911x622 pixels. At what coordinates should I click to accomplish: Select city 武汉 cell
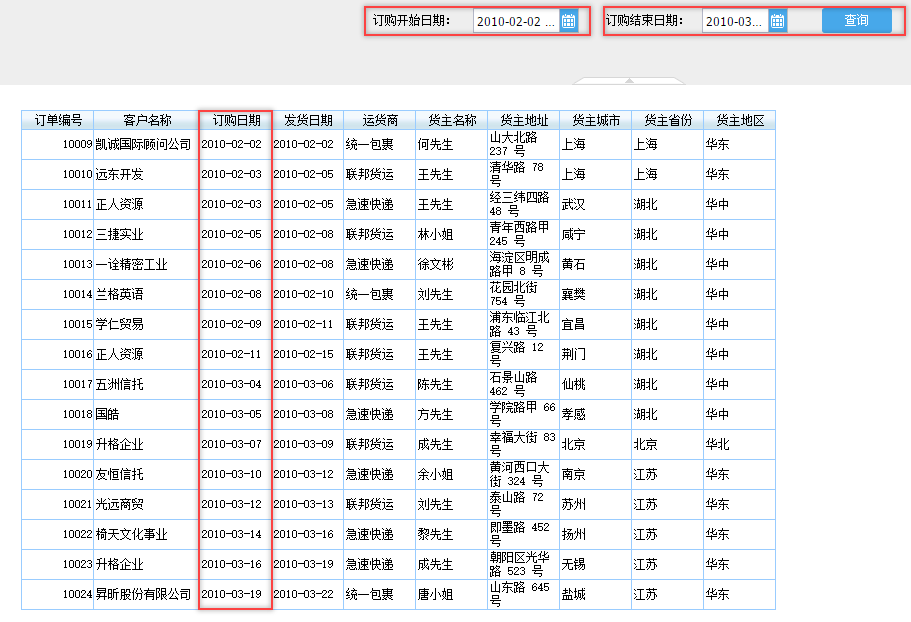click(x=596, y=204)
